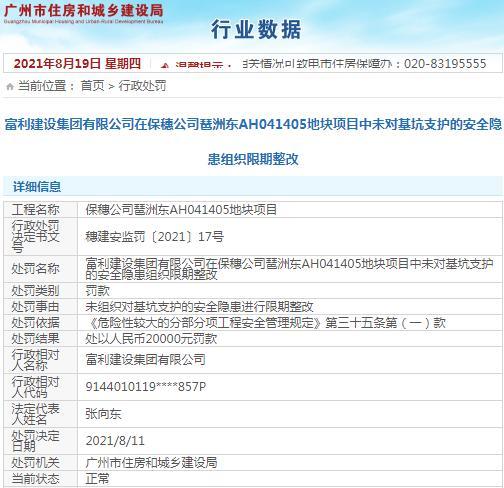The width and height of the screenshot is (504, 488).
Task: Click the 处罚决定日期 label
Action: pos(36,441)
